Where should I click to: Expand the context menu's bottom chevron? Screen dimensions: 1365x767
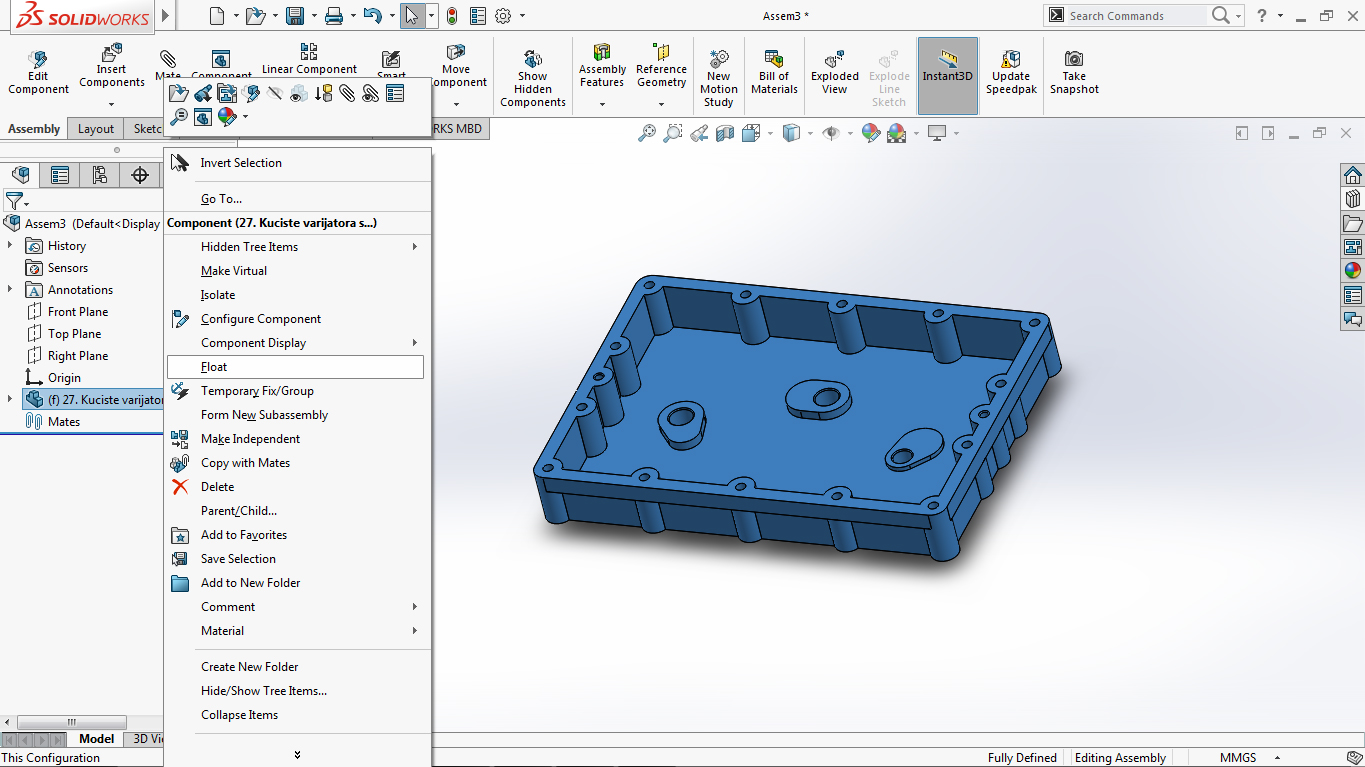click(297, 755)
